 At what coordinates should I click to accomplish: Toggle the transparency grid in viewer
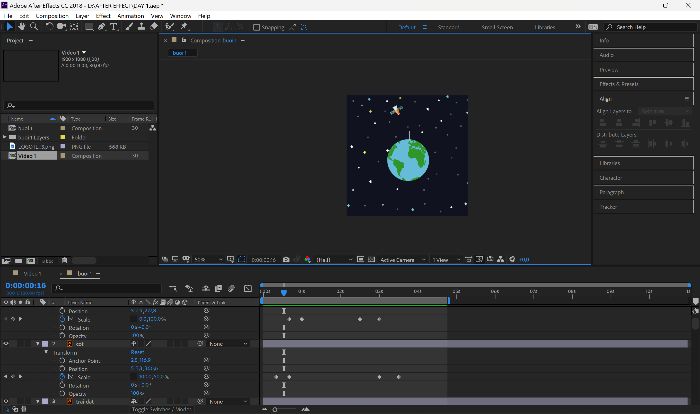[x=371, y=259]
